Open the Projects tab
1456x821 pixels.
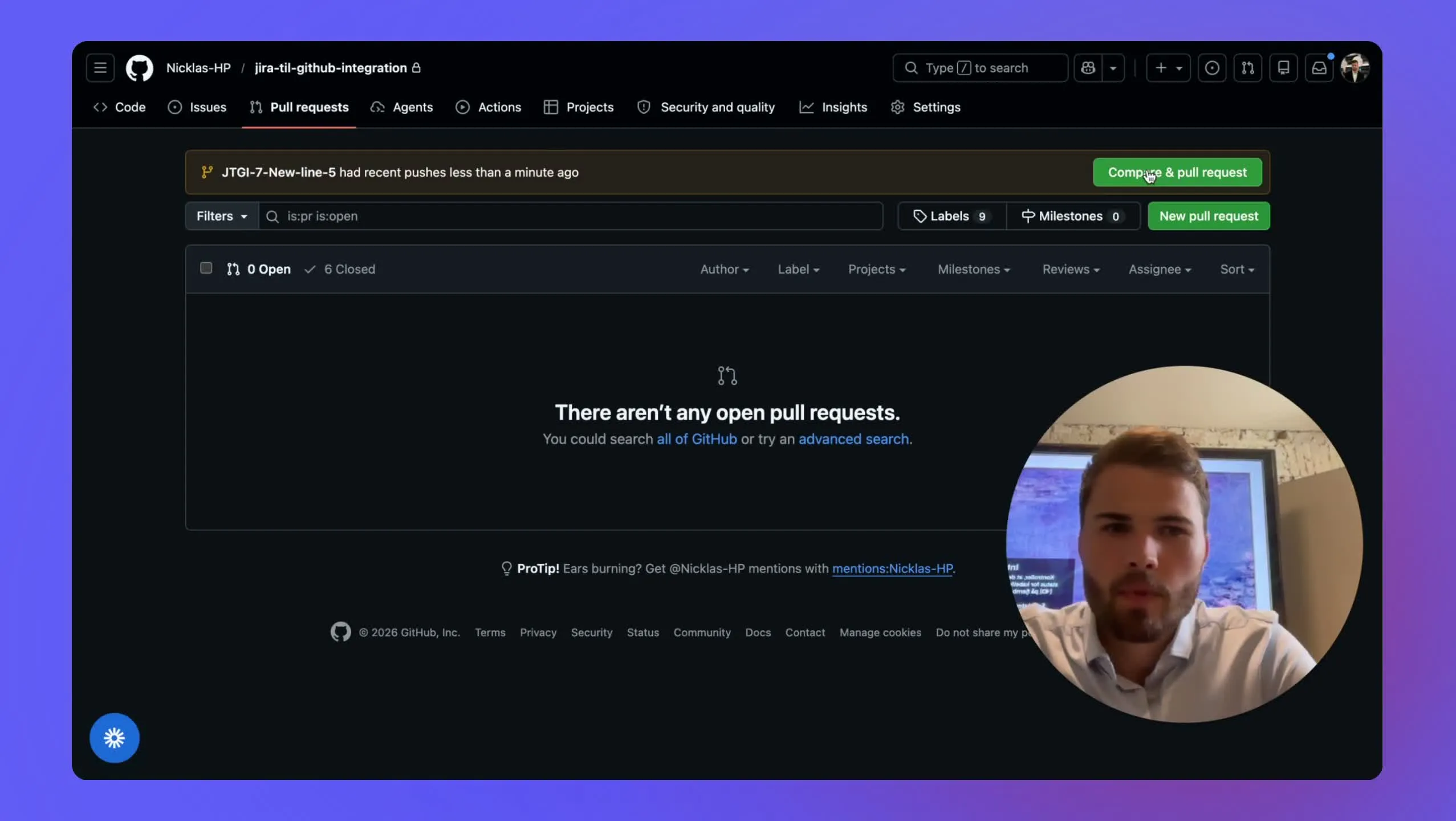click(579, 107)
